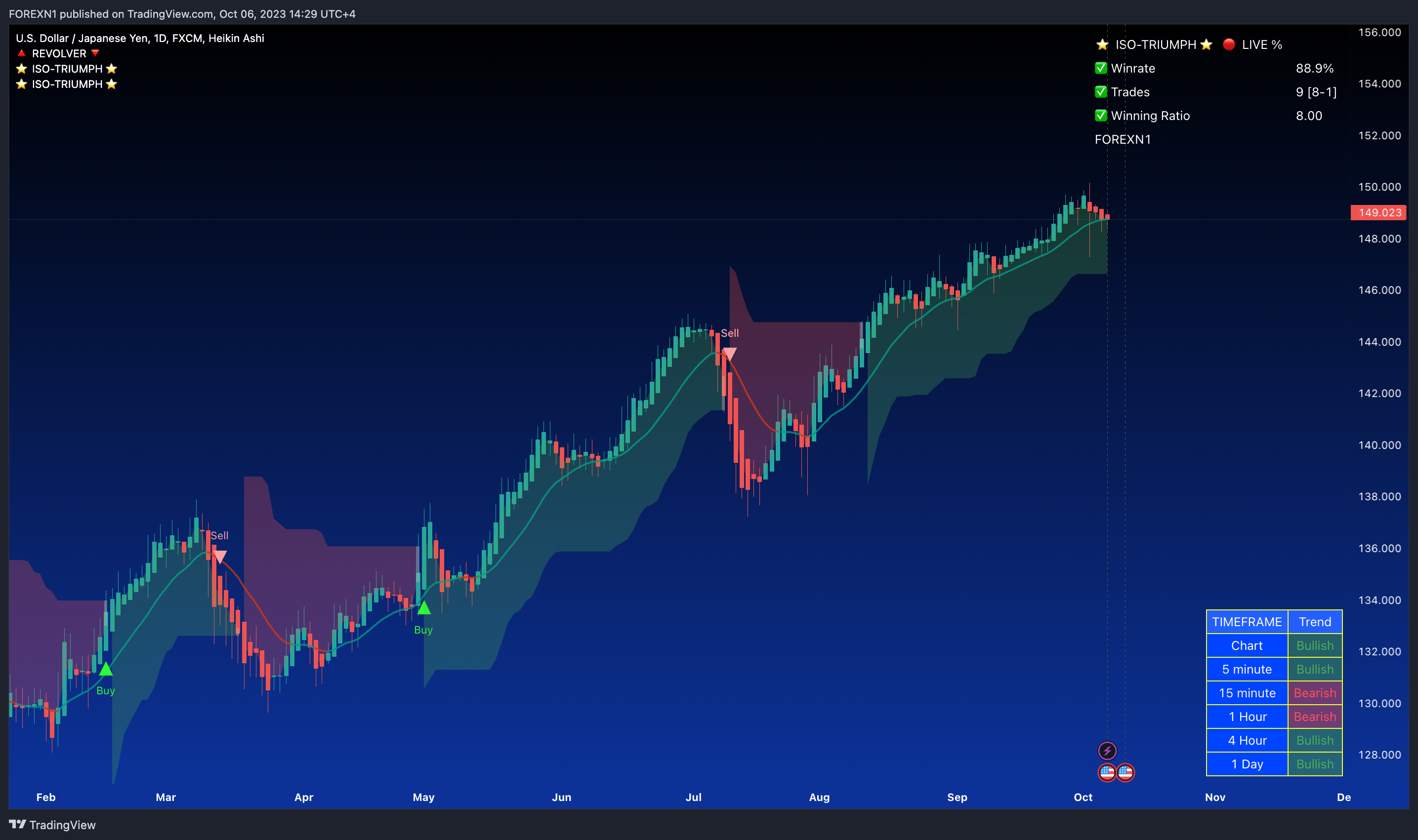Click the Buy label under the February marker
This screenshot has width=1418, height=840.
tap(106, 690)
